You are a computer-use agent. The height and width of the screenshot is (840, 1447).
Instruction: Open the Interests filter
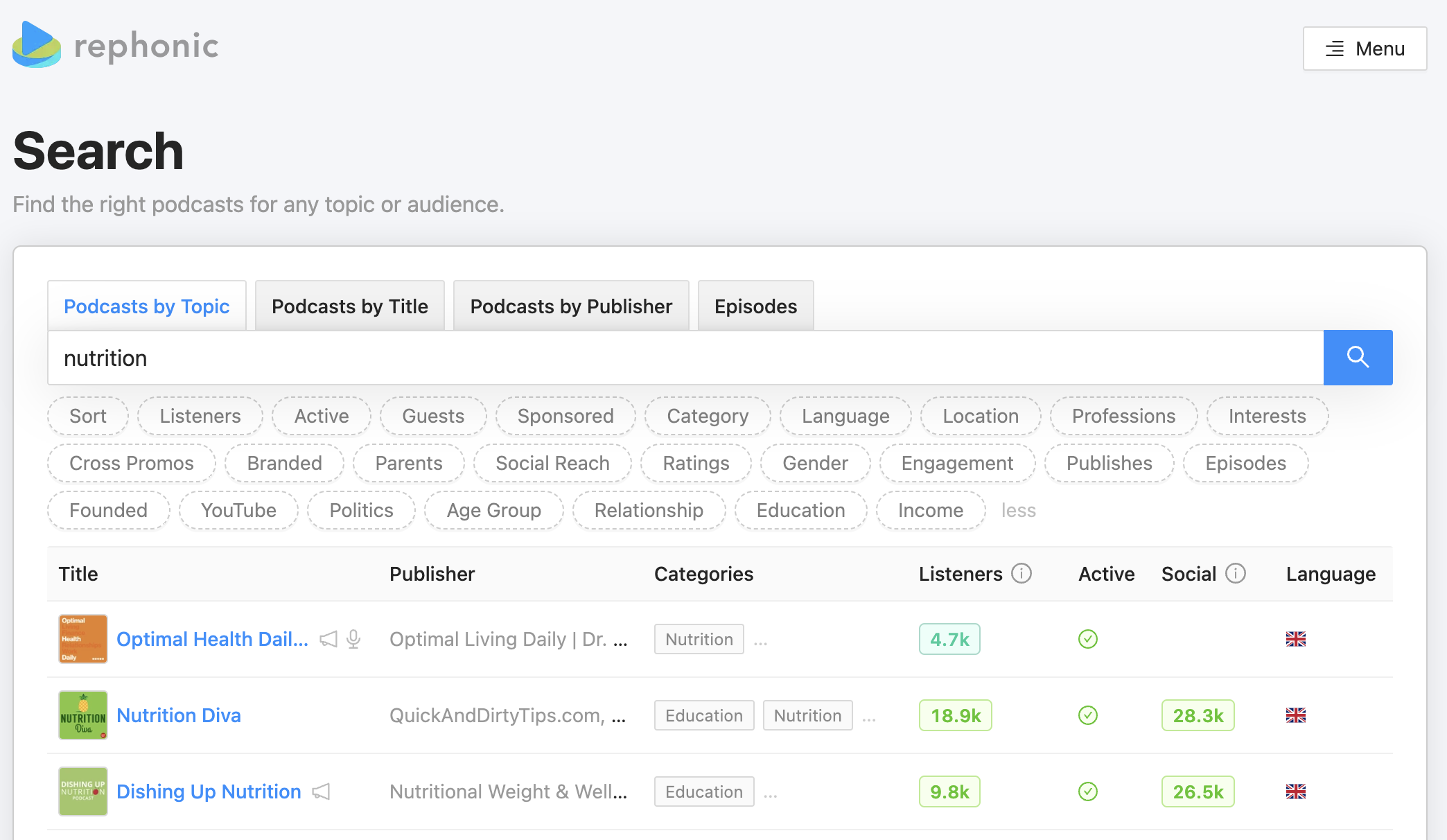[x=1268, y=416]
